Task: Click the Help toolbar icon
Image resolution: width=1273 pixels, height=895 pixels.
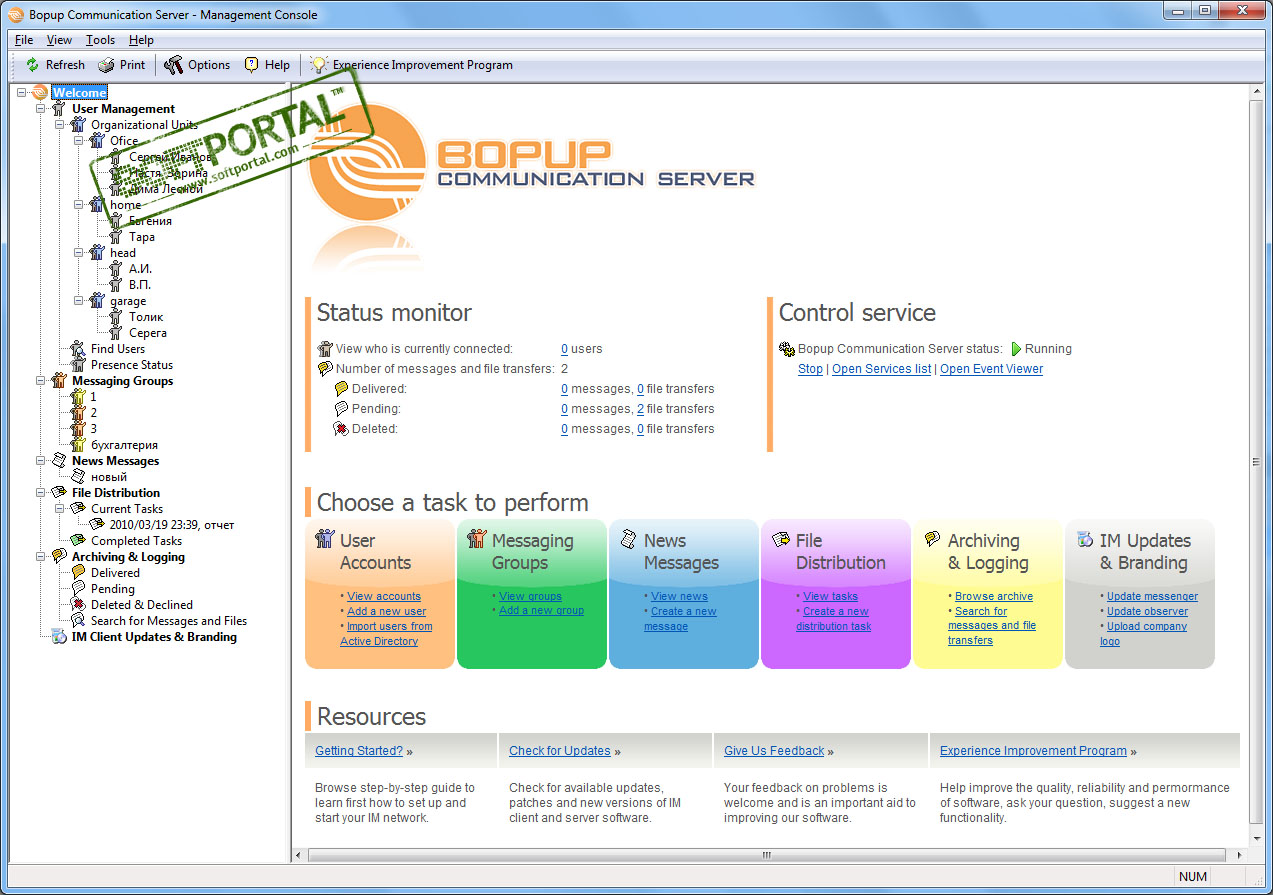Action: [x=252, y=65]
